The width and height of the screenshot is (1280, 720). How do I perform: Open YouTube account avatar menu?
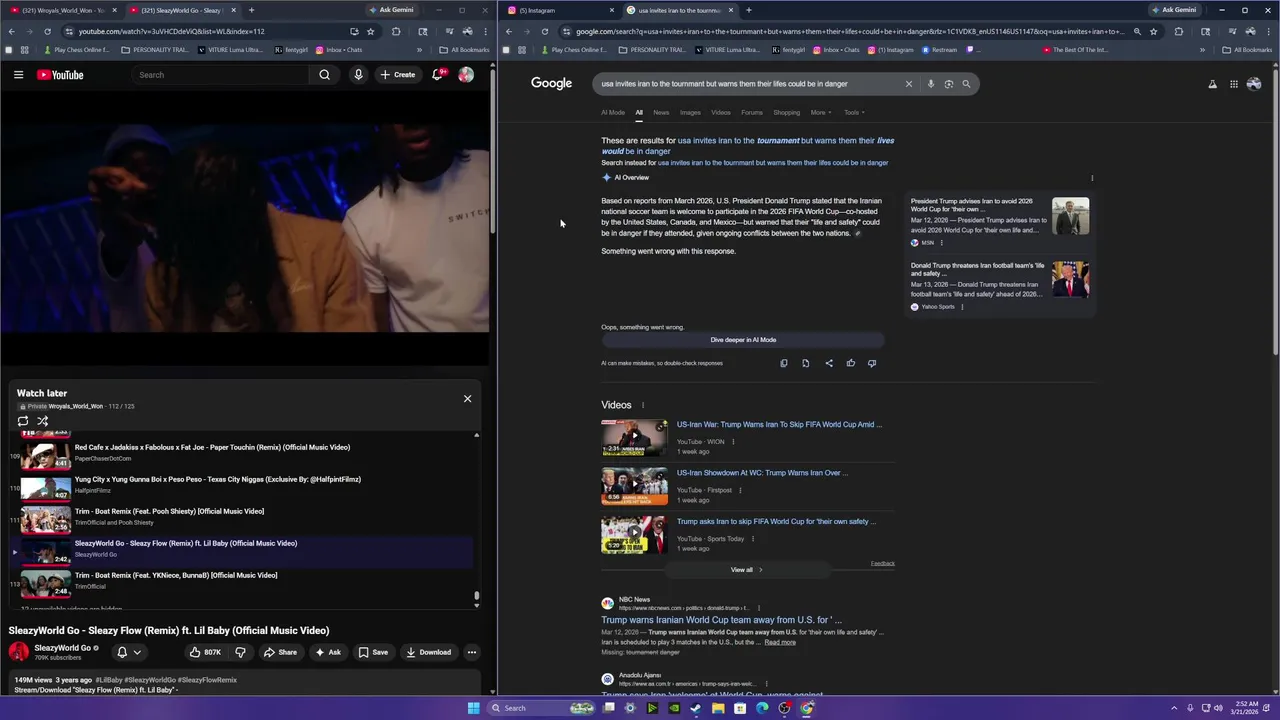click(466, 75)
